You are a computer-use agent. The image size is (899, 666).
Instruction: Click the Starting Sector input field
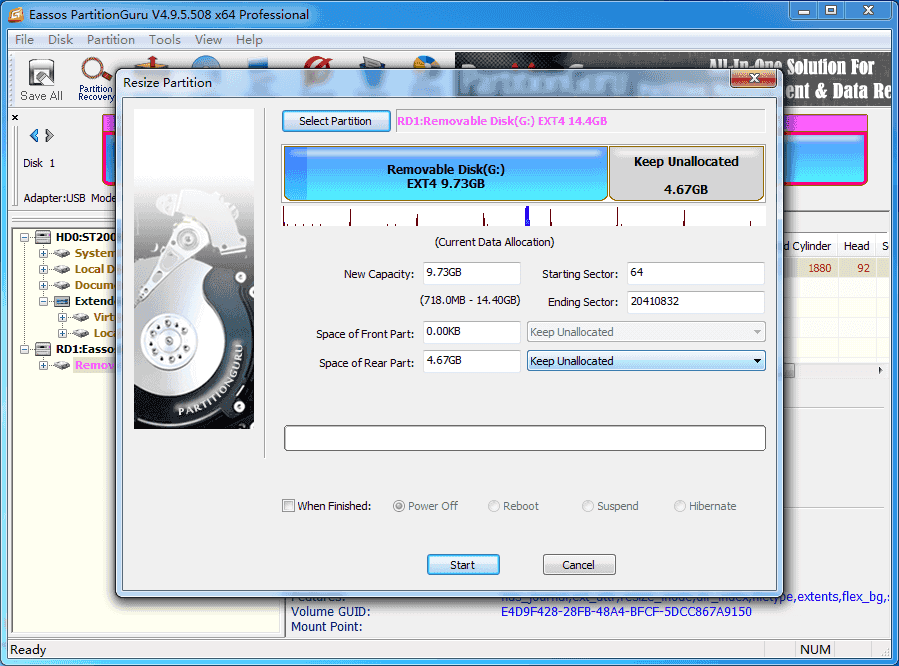pos(695,273)
